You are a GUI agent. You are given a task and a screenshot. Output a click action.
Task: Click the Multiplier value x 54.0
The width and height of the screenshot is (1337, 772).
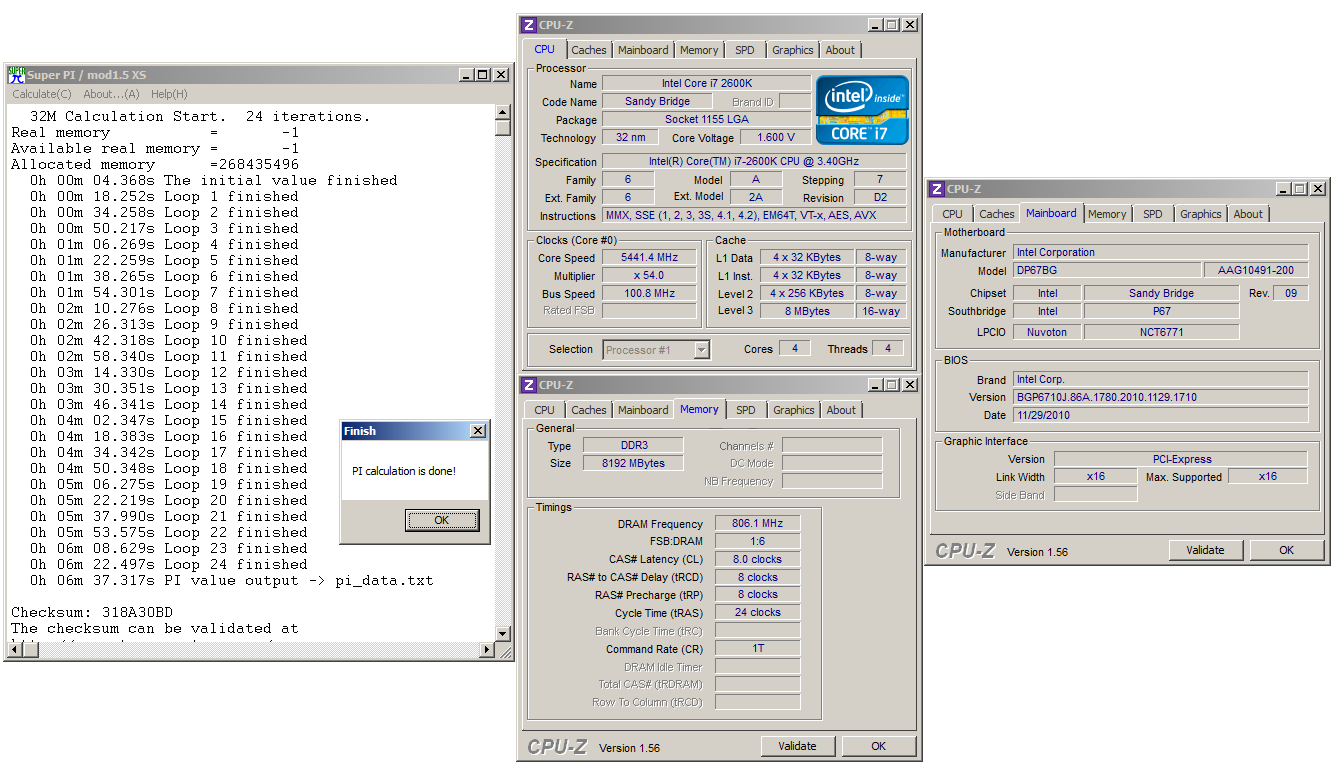coord(649,276)
